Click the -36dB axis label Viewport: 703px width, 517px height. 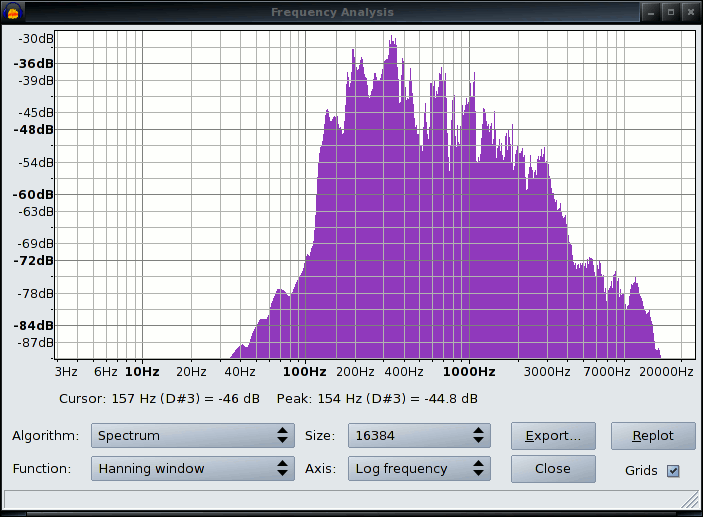point(33,64)
